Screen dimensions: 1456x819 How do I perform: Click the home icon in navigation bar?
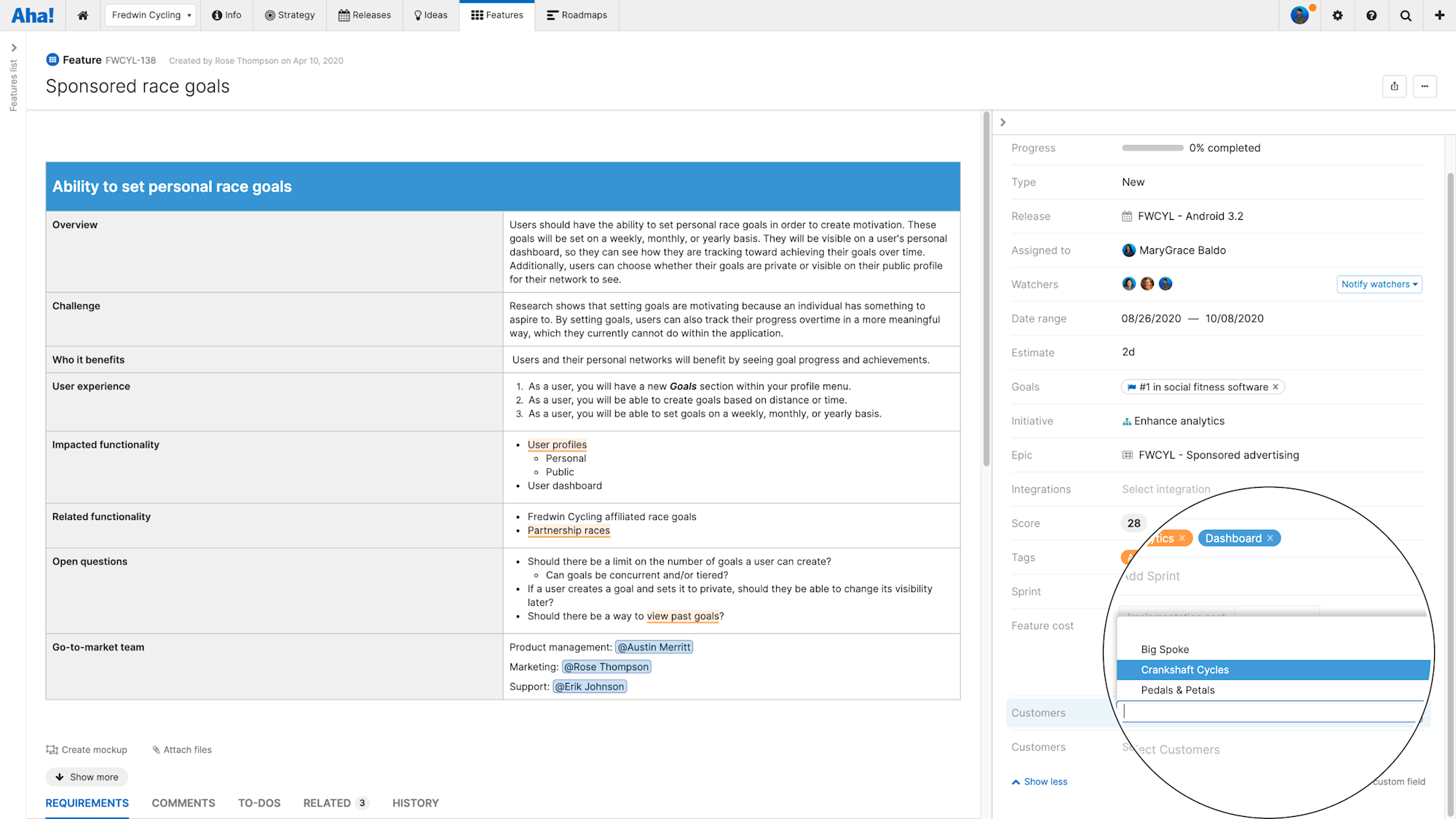(83, 15)
